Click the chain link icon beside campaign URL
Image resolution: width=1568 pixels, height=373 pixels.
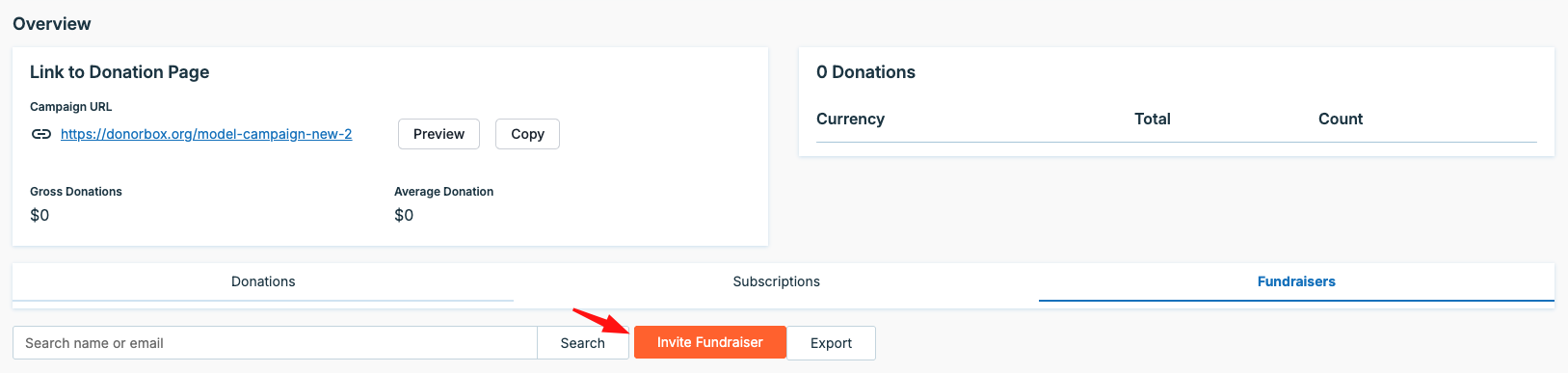point(40,134)
